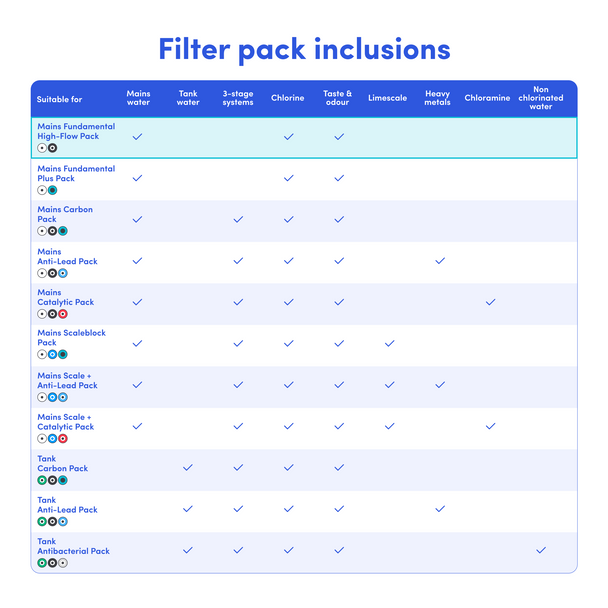Click the red filter icon under Mains Scale + Catalytic Pack
The image size is (608, 608).
(63, 439)
